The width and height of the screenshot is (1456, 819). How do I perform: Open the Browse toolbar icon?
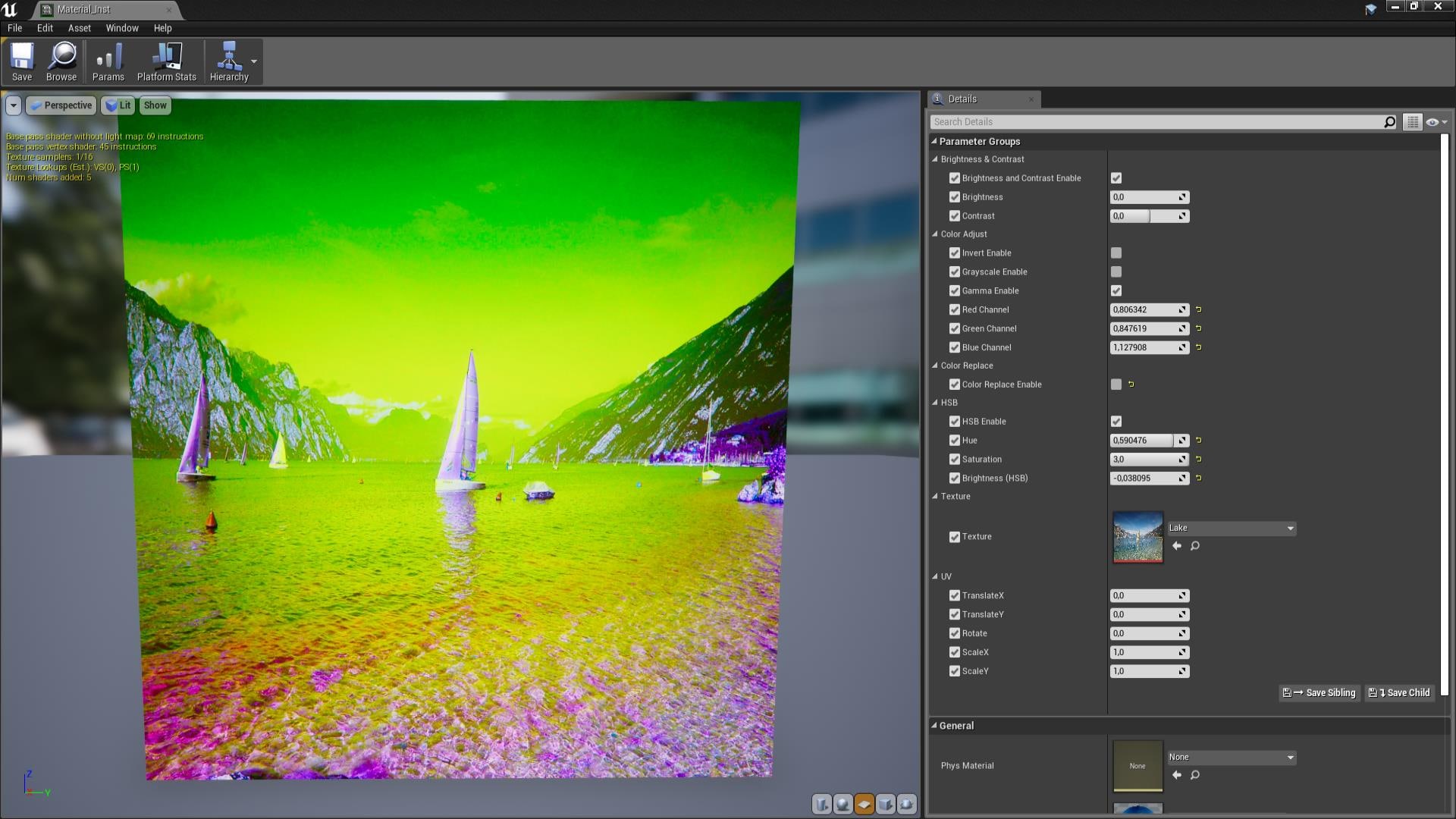61,61
